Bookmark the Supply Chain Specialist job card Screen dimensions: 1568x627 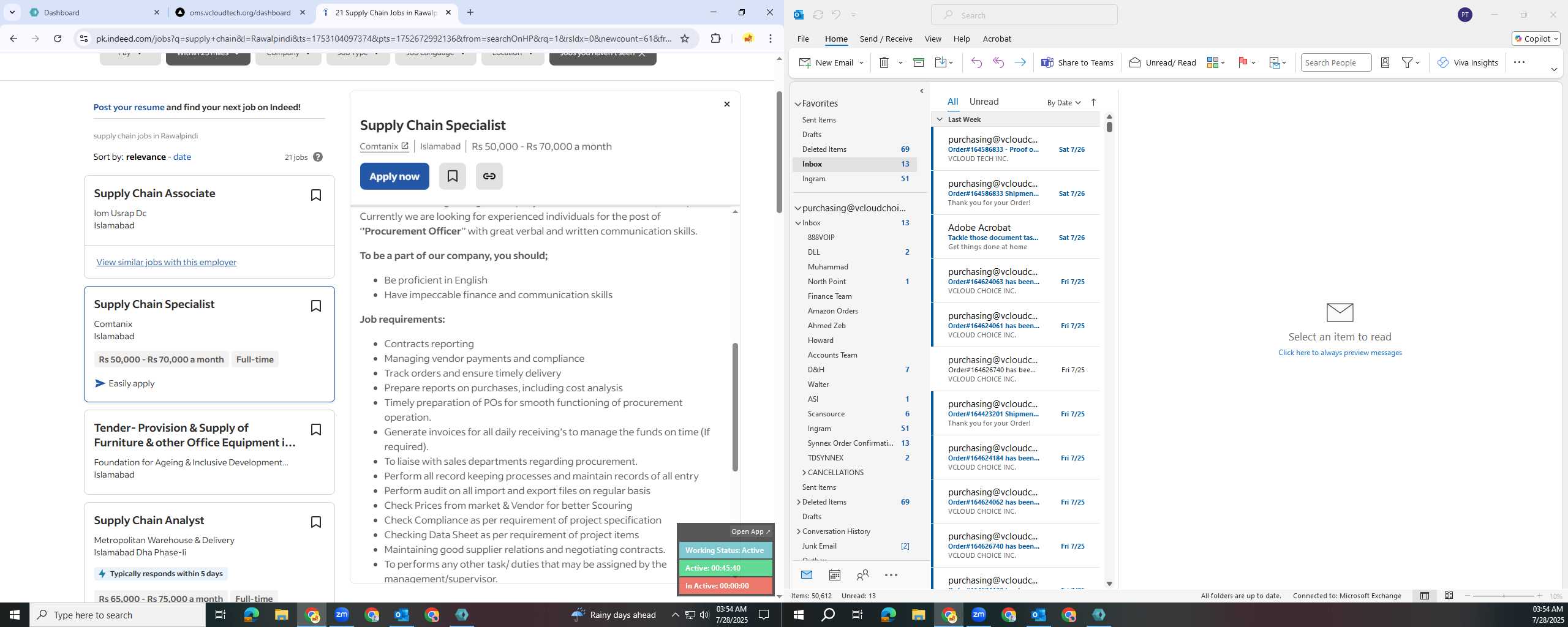pos(316,306)
